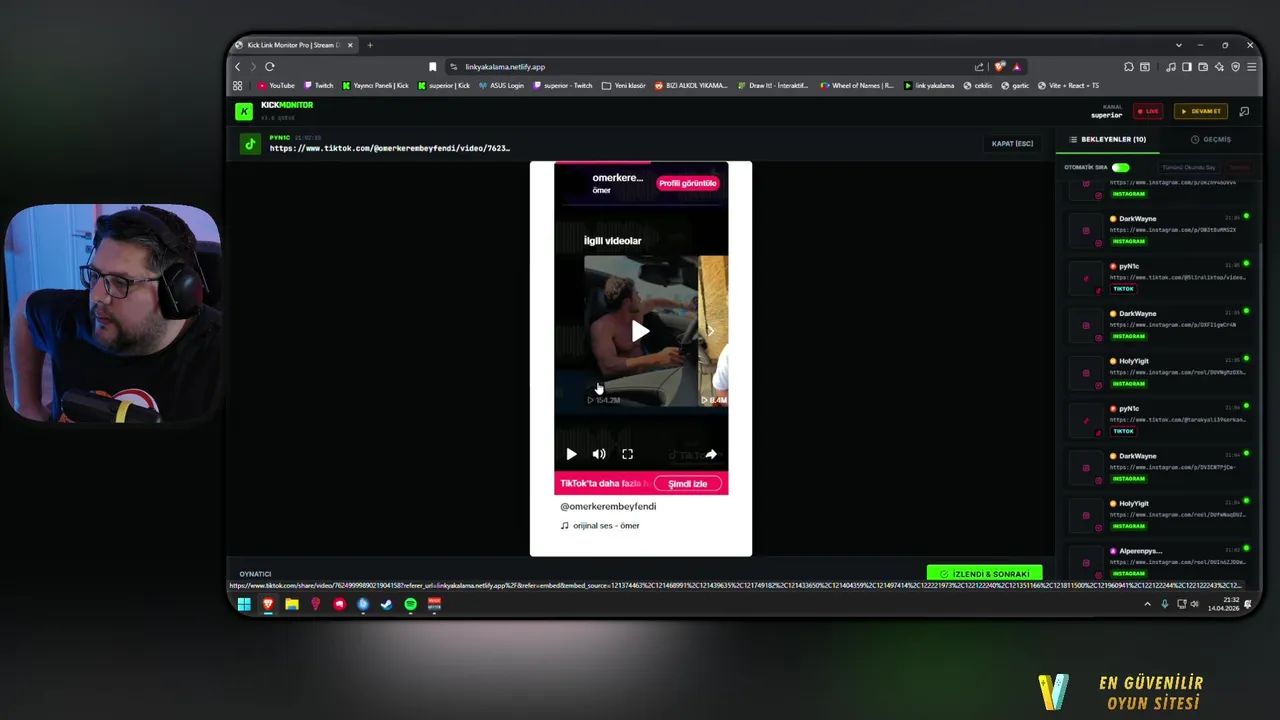Open the bookmarks apps grid icon
Image resolution: width=1280 pixels, height=720 pixels.
click(238, 86)
